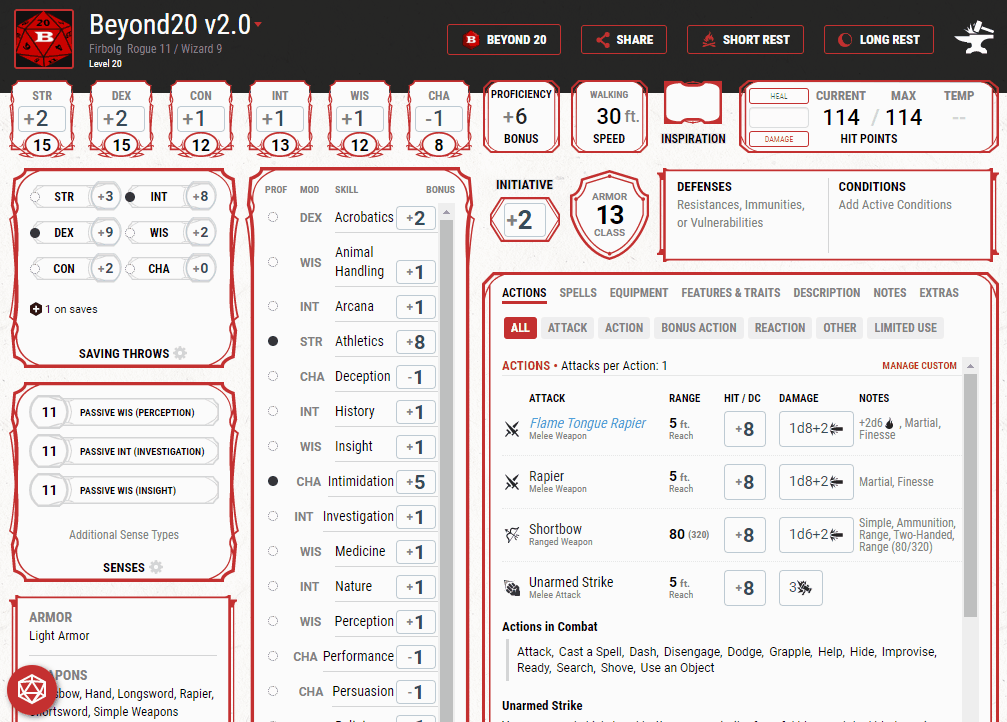
Task: Expand the Defenses section
Action: coord(742,205)
